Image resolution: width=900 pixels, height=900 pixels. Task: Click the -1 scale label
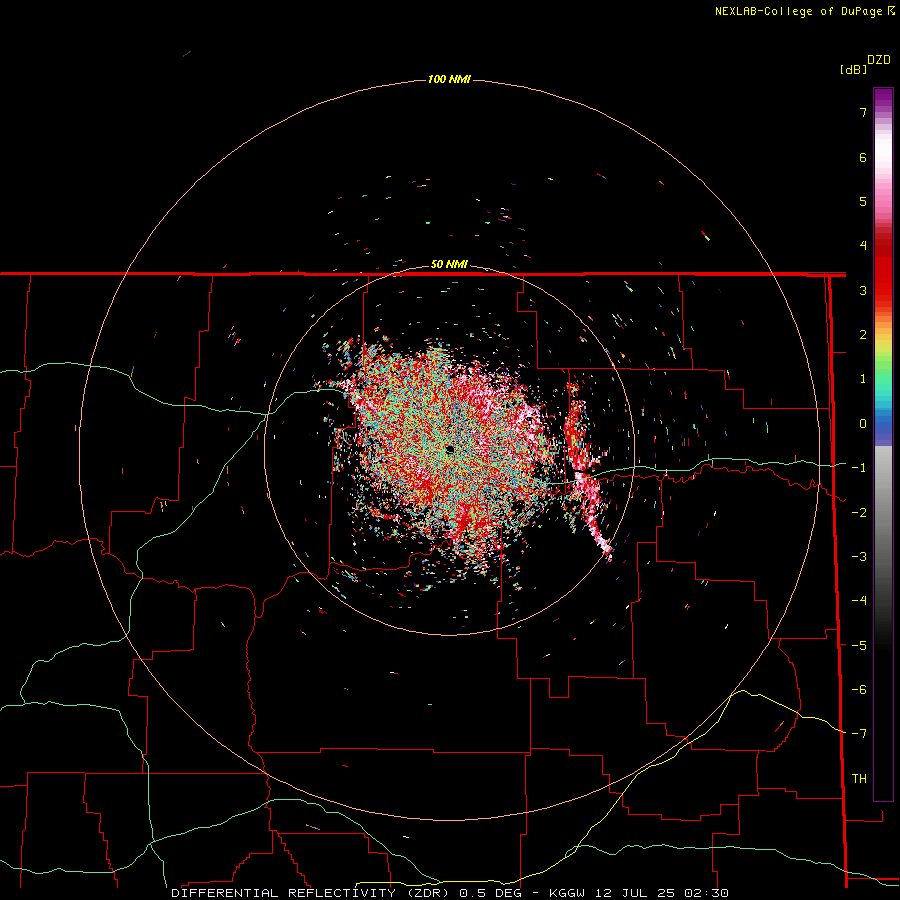point(859,468)
